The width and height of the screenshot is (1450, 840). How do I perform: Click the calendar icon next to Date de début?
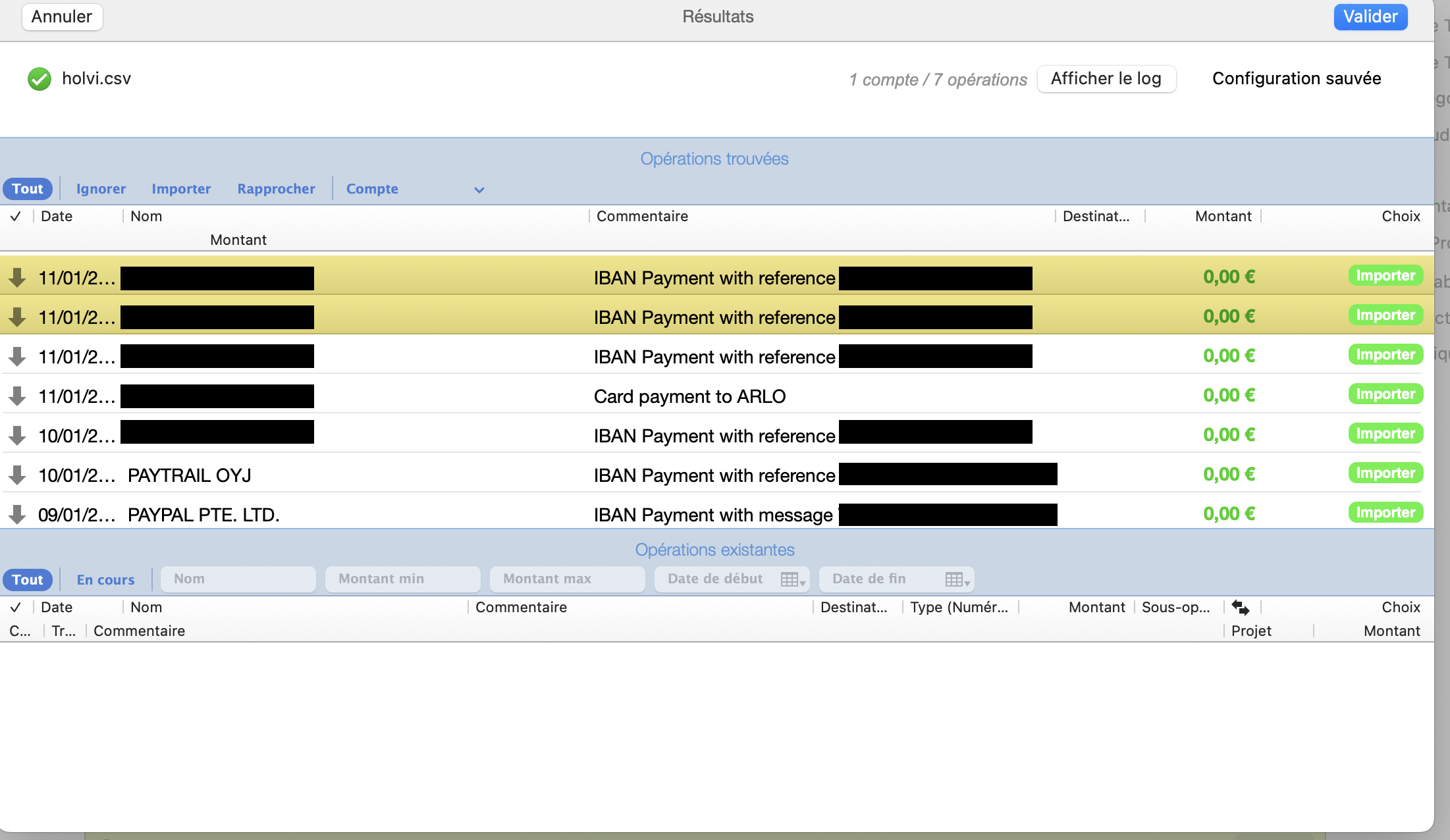(x=793, y=579)
